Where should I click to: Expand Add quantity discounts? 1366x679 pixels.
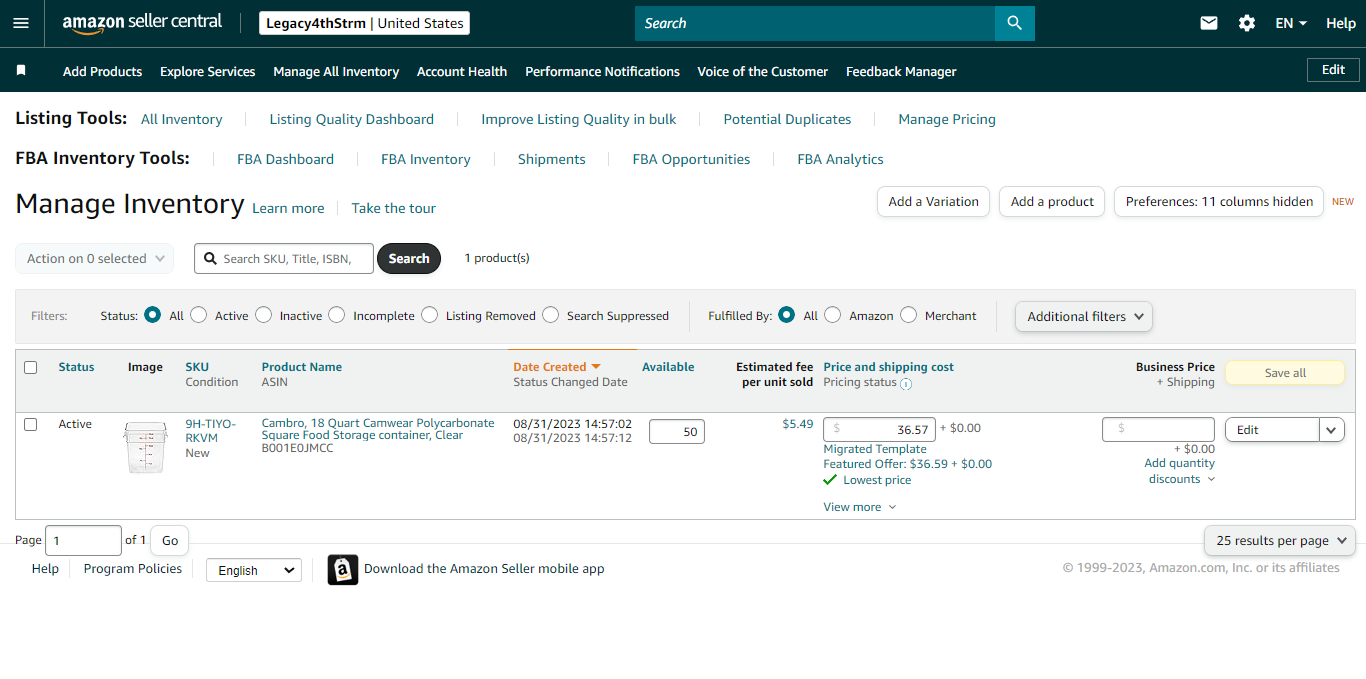point(1180,471)
